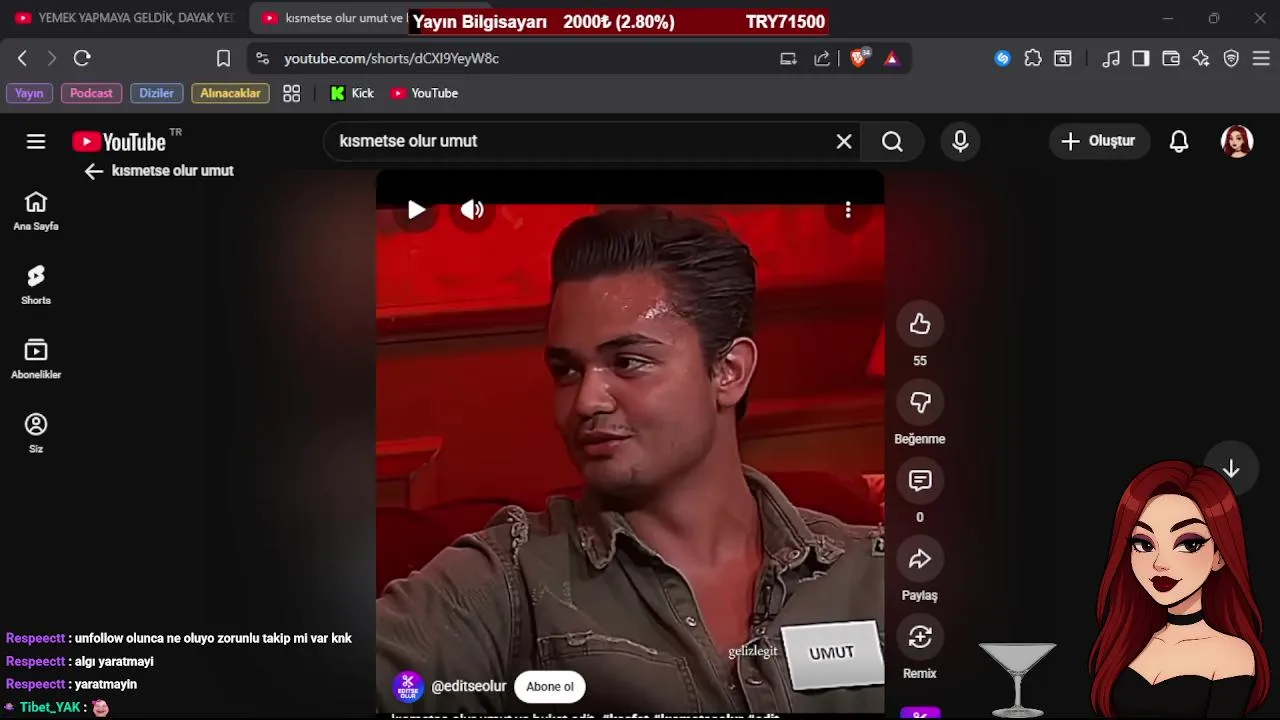
Task: Open the browser main hamburger menu
Action: point(1262,59)
